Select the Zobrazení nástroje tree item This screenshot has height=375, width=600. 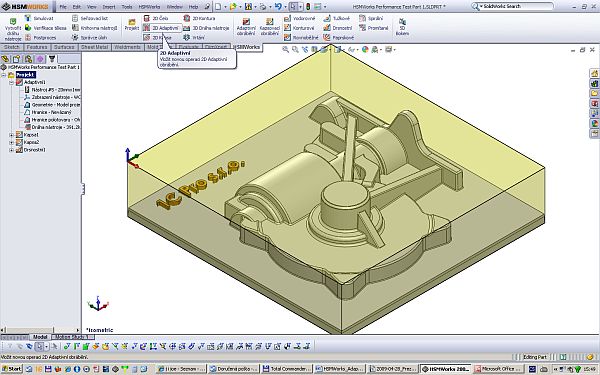pyautogui.click(x=52, y=97)
